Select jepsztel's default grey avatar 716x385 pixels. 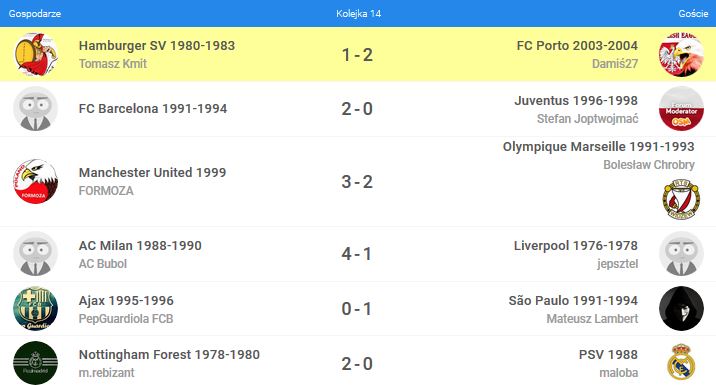coord(681,253)
